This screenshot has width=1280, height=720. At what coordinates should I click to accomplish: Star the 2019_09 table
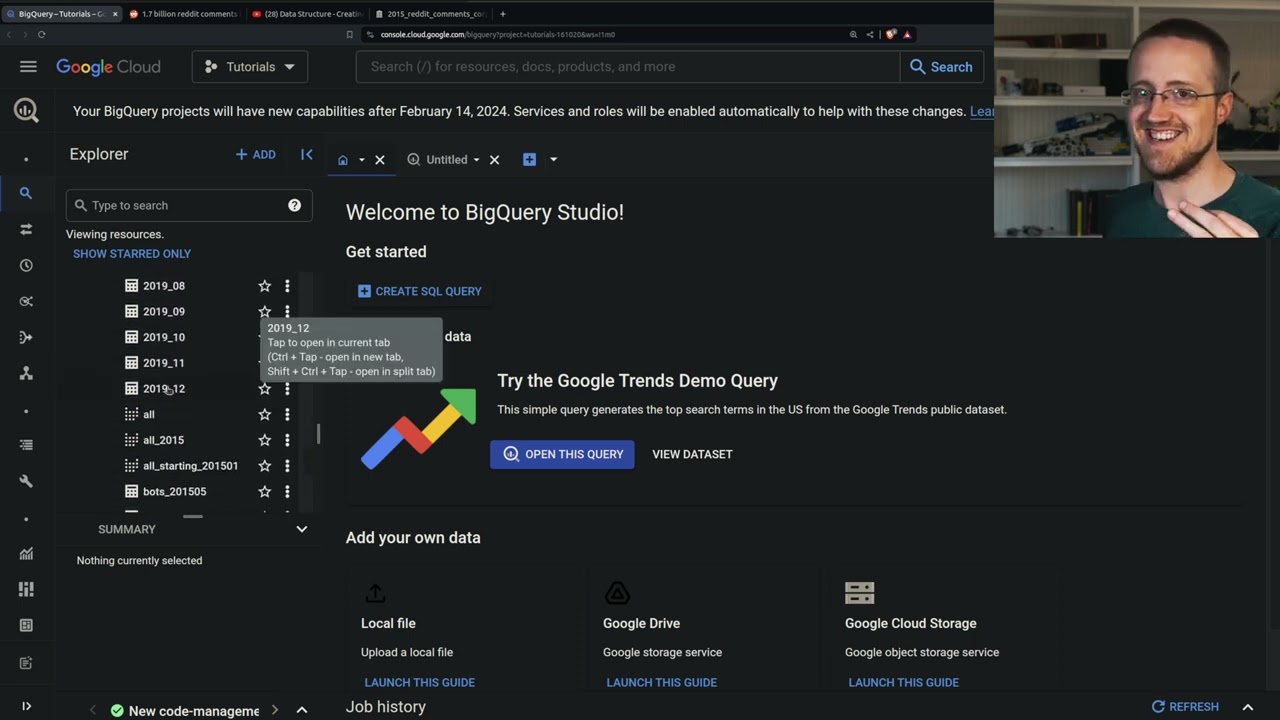pyautogui.click(x=264, y=312)
